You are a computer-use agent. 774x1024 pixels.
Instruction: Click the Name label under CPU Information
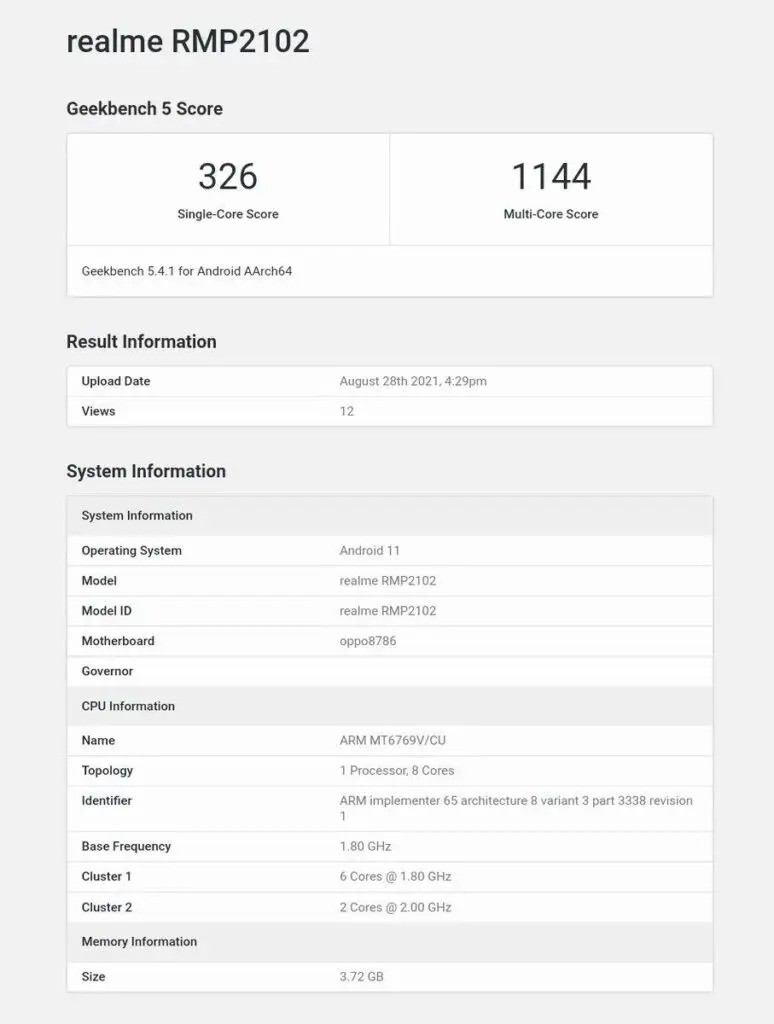98,741
